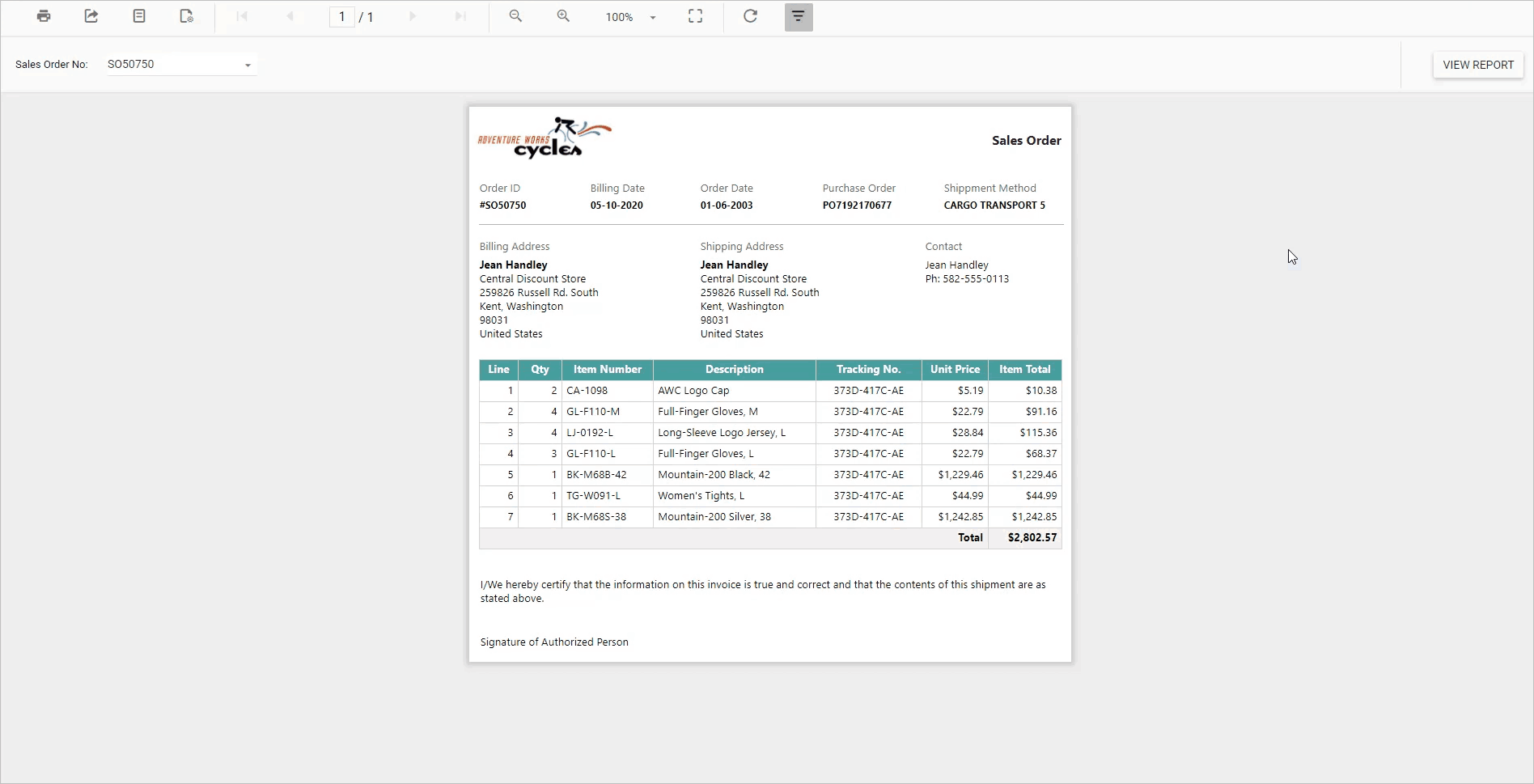
Task: Go to the next page
Action: coord(413,16)
